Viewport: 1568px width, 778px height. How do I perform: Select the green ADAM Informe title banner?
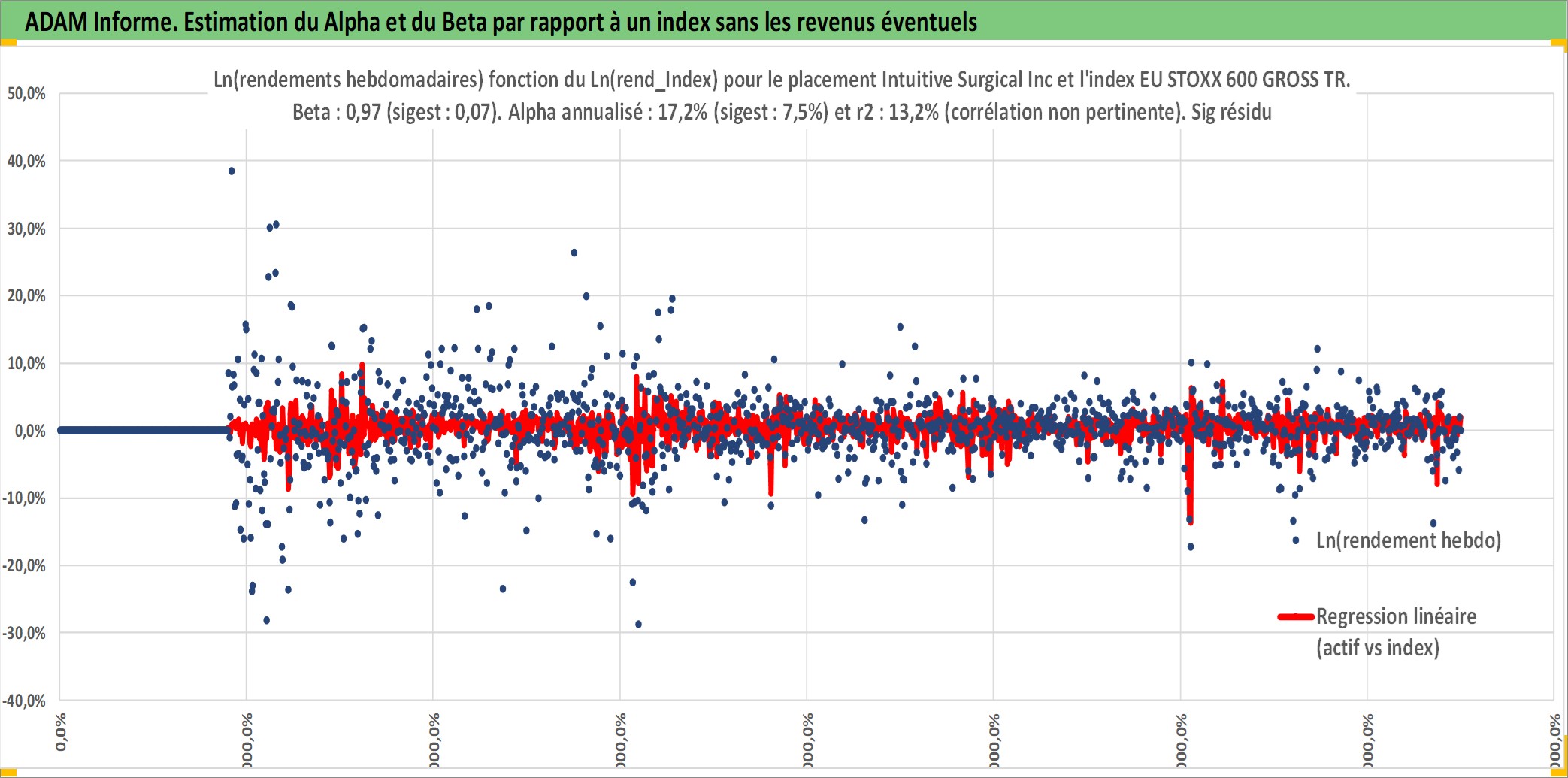(784, 20)
